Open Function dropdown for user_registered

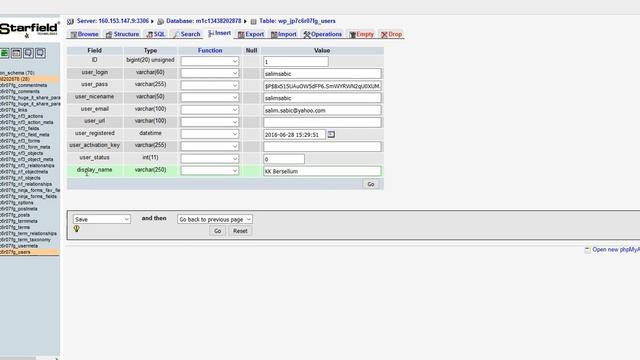(210, 134)
